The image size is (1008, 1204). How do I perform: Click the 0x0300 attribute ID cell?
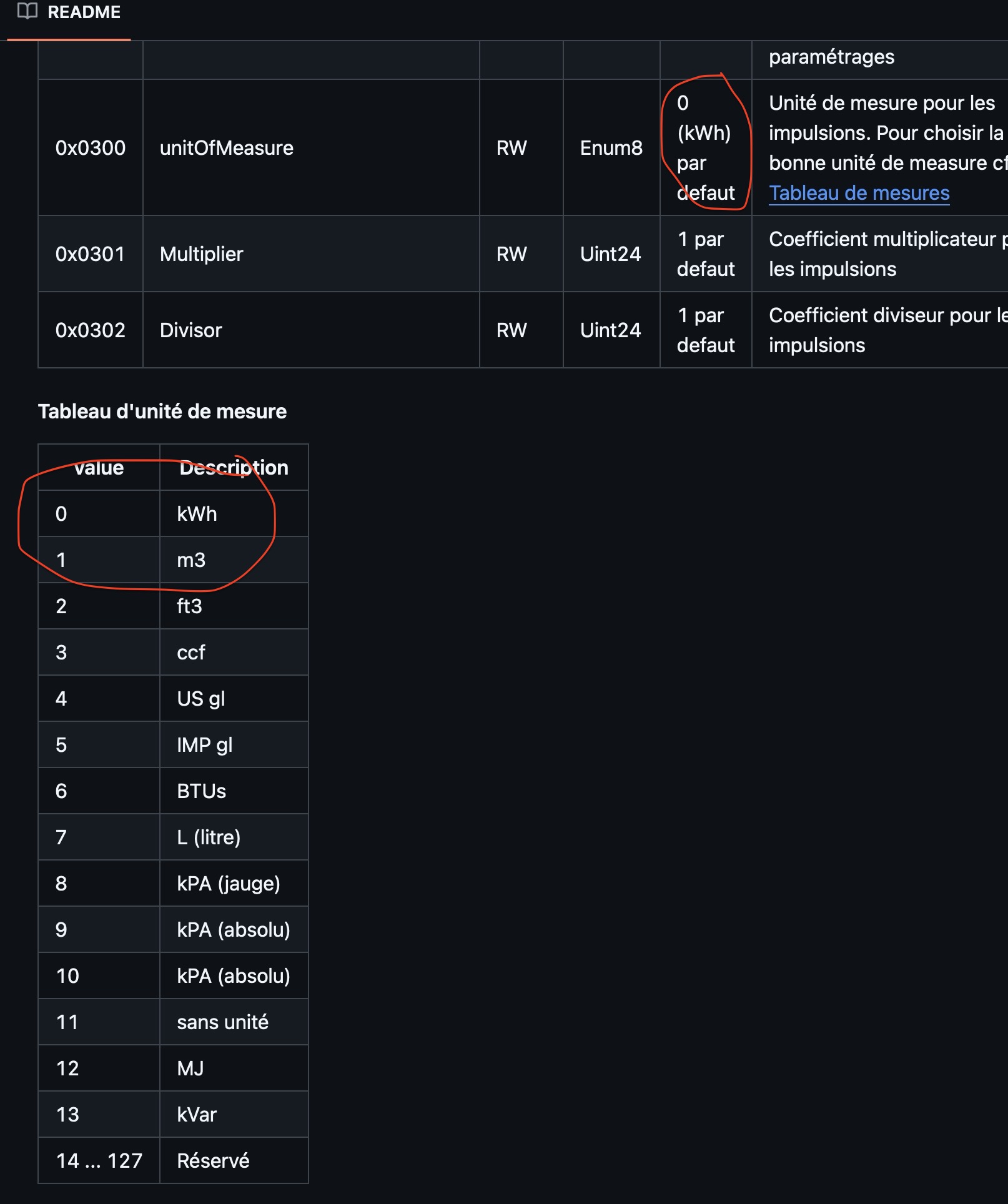(x=91, y=148)
